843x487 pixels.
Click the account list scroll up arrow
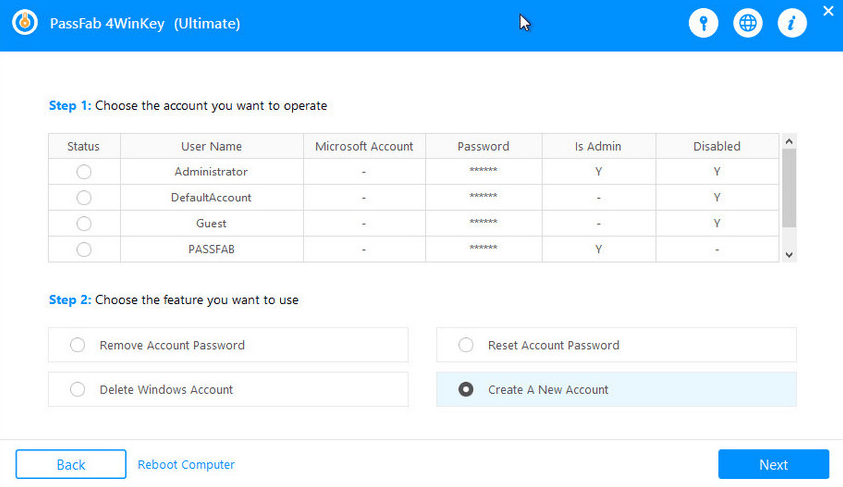tap(789, 141)
